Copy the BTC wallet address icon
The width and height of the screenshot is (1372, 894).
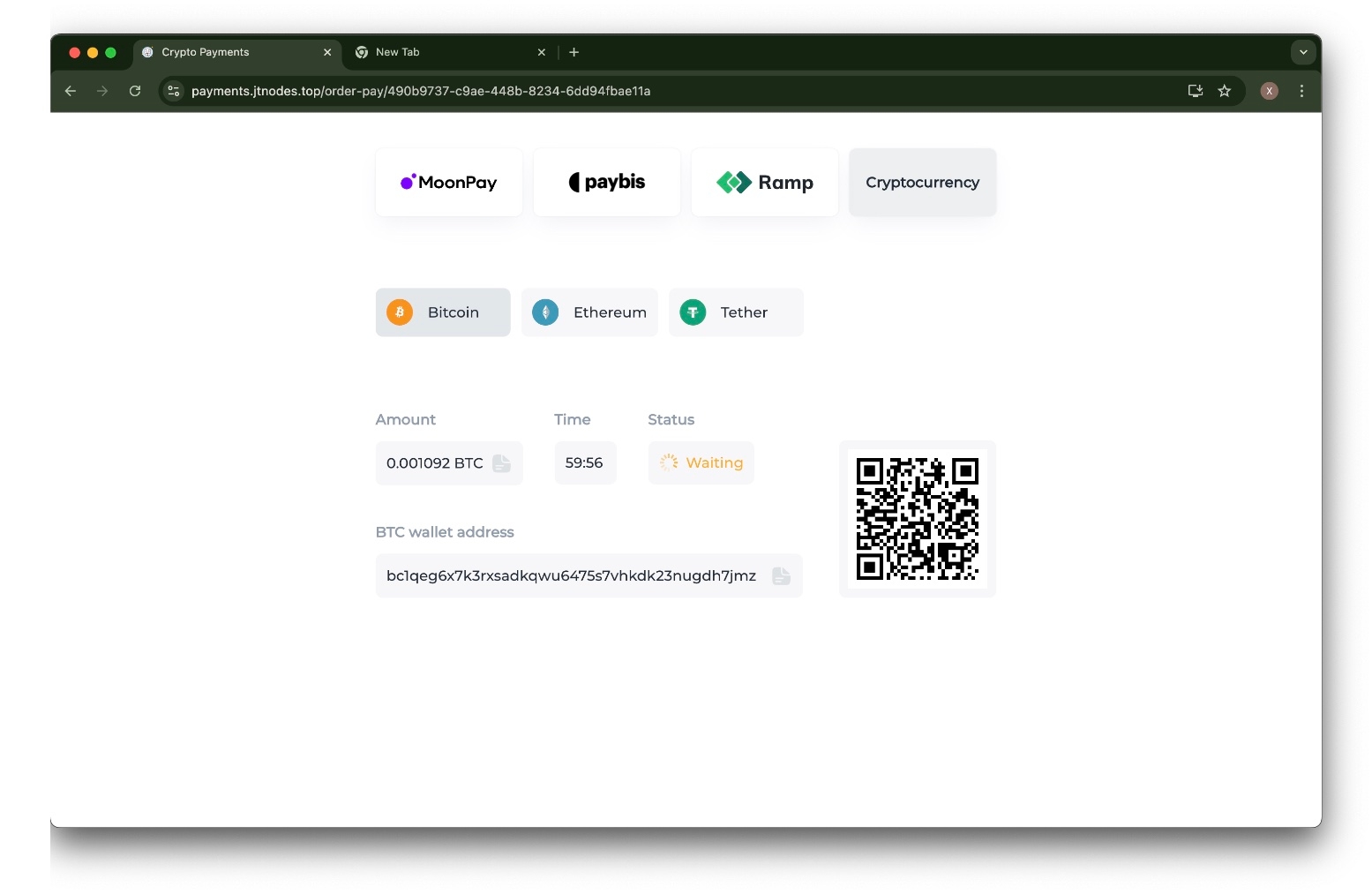(x=781, y=576)
